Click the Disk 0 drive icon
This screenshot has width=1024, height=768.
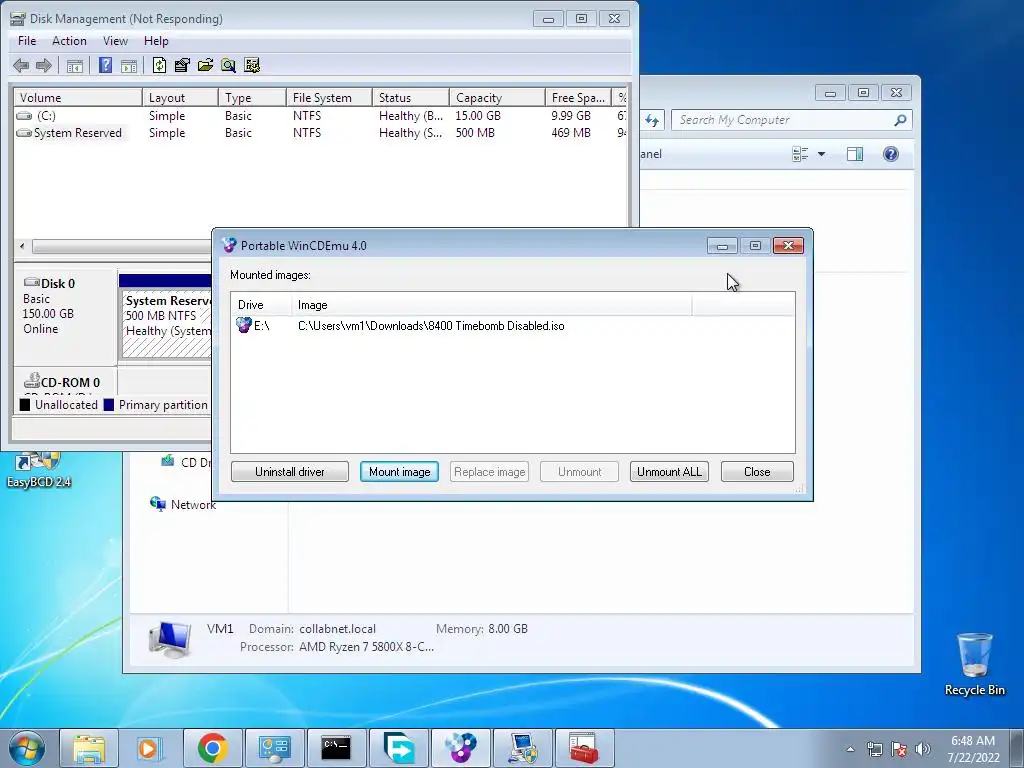(31, 282)
